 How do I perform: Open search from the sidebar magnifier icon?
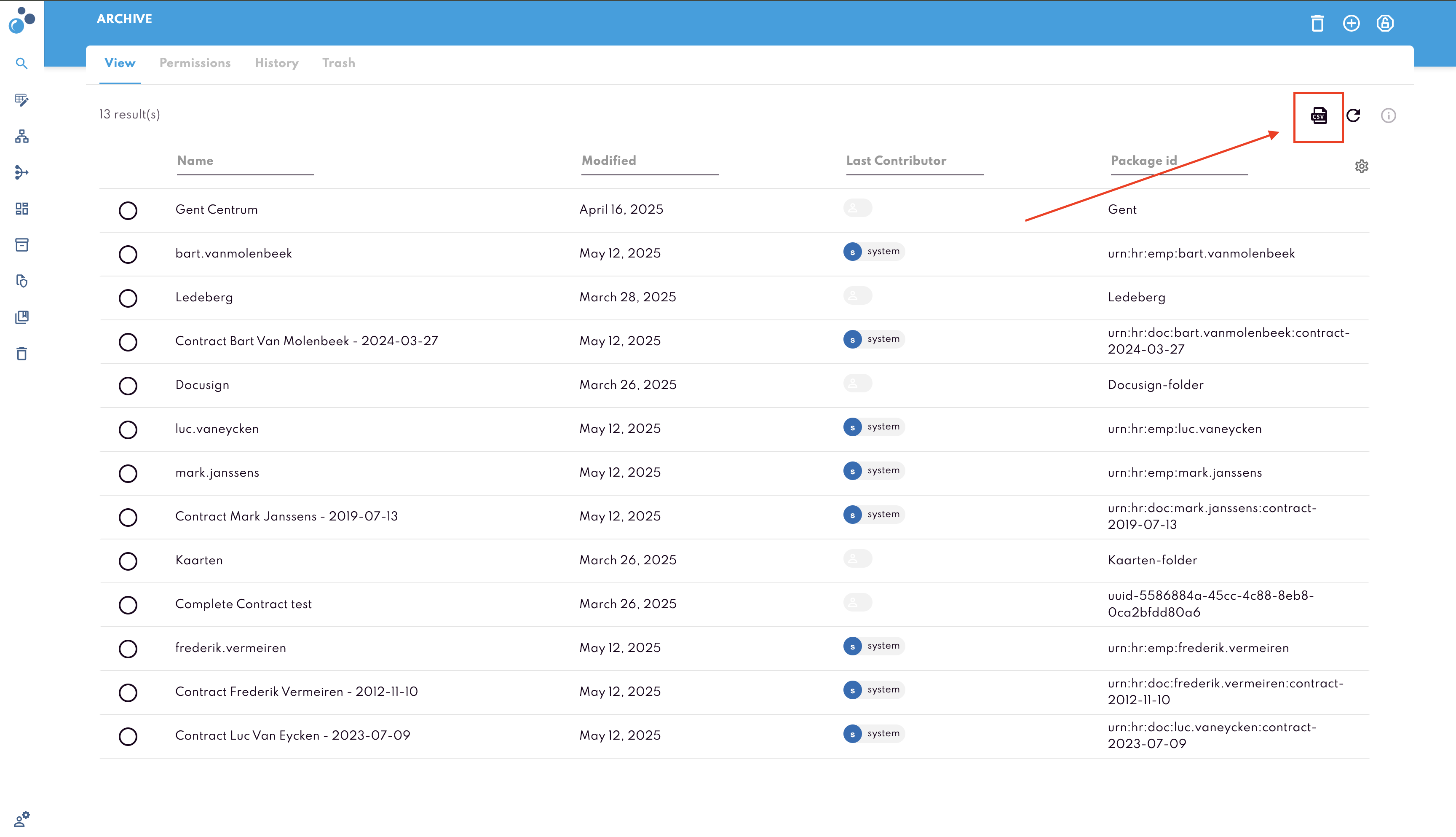pyautogui.click(x=21, y=63)
